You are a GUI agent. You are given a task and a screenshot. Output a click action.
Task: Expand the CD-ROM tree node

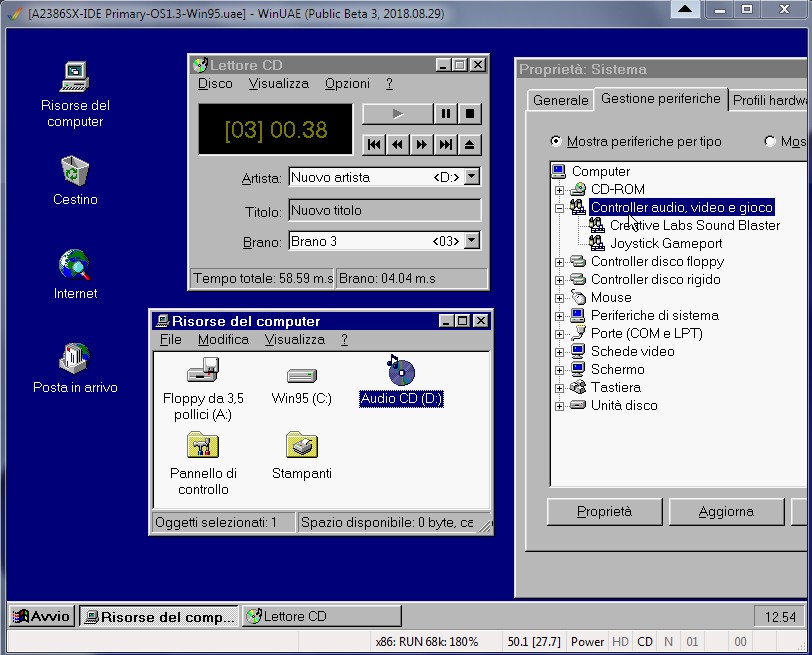coord(560,189)
